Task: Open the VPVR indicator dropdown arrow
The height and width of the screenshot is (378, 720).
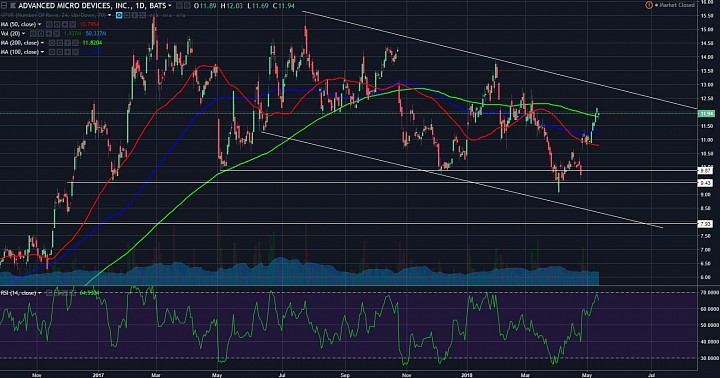Action: 109,15
